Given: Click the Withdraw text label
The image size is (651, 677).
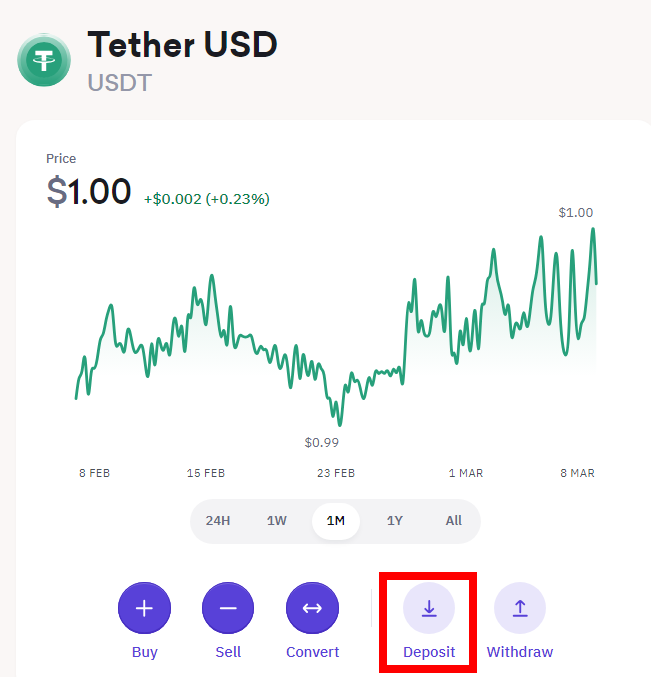Looking at the screenshot, I should point(520,652).
